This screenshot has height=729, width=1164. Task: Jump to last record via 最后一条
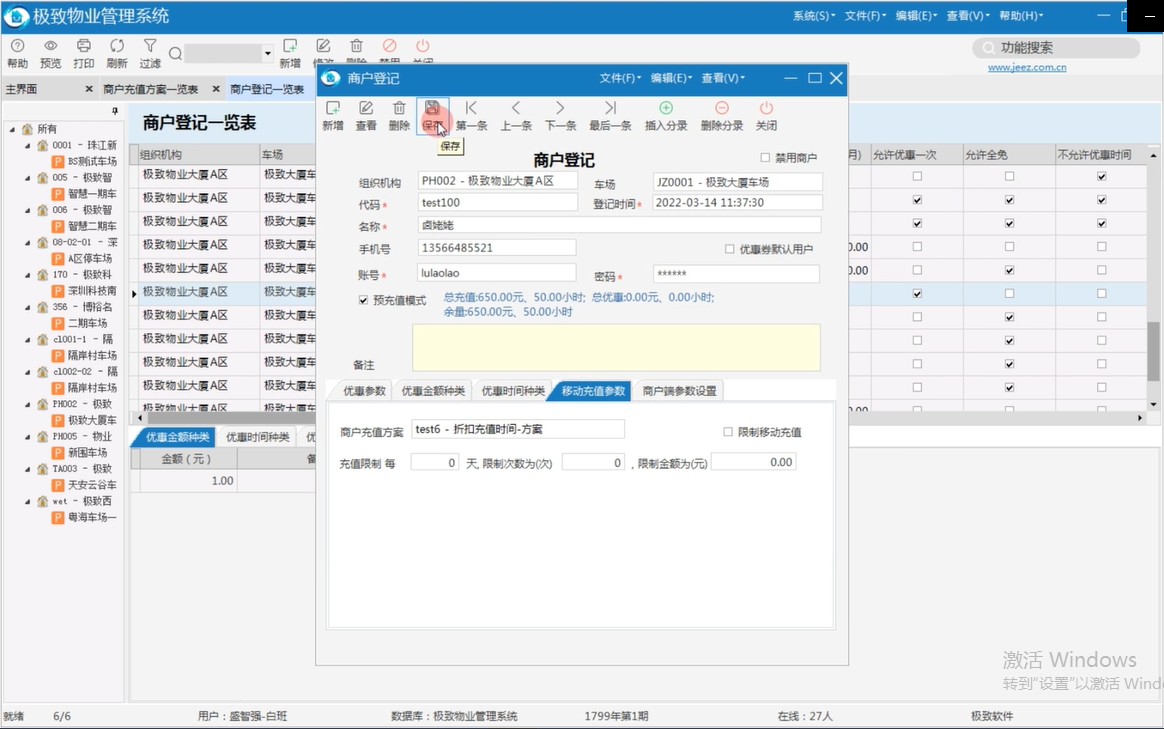(610, 109)
